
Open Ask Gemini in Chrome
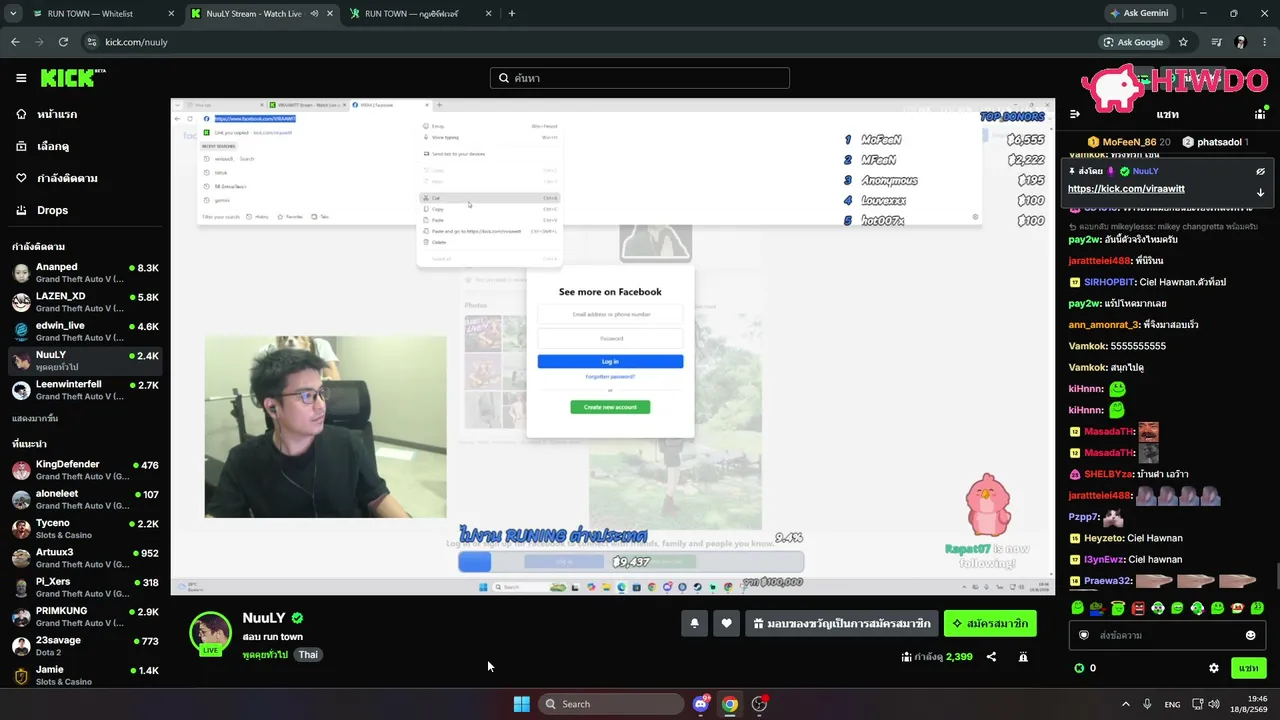(x=1139, y=14)
